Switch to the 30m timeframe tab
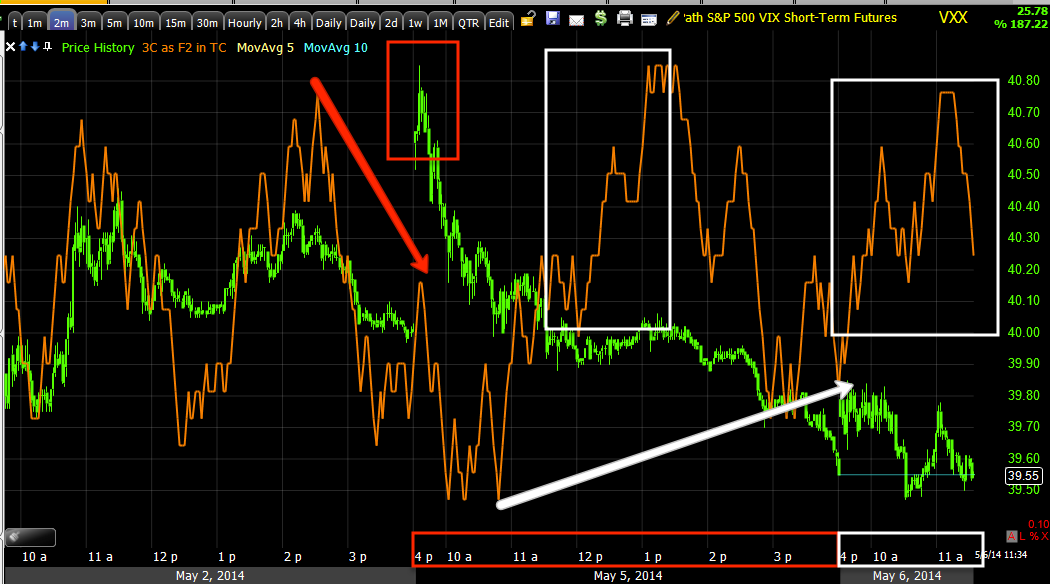Image resolution: width=1050 pixels, height=584 pixels. tap(207, 23)
